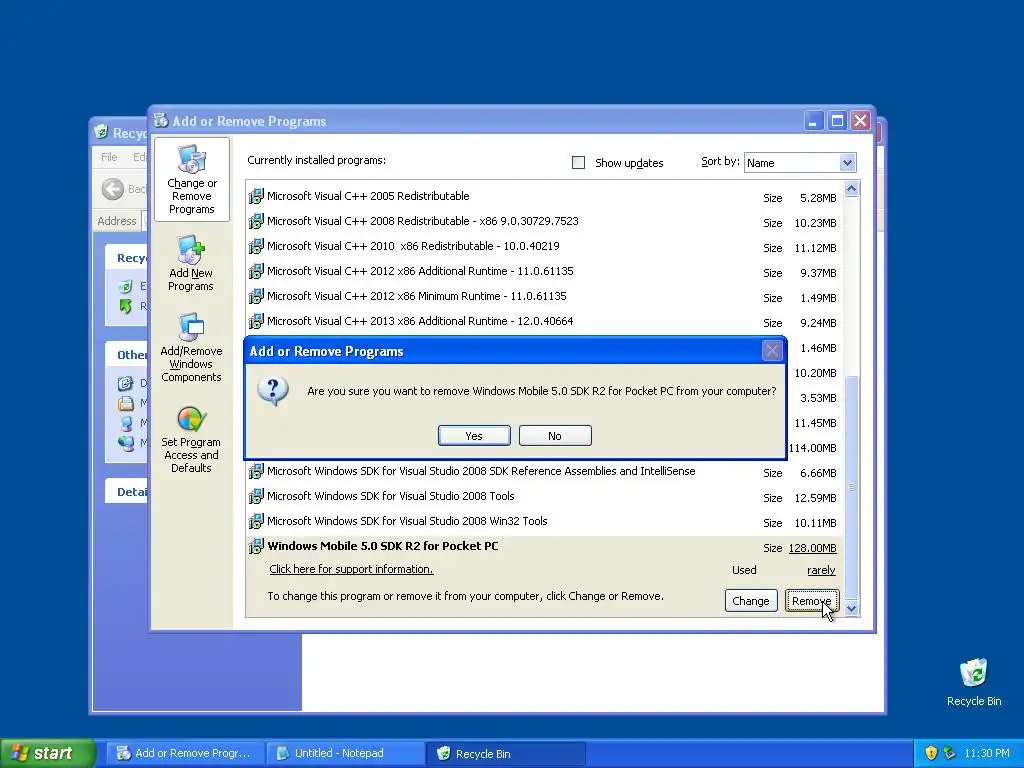Click icon of Windows Mobile 5.0 SDK R2

(x=256, y=547)
